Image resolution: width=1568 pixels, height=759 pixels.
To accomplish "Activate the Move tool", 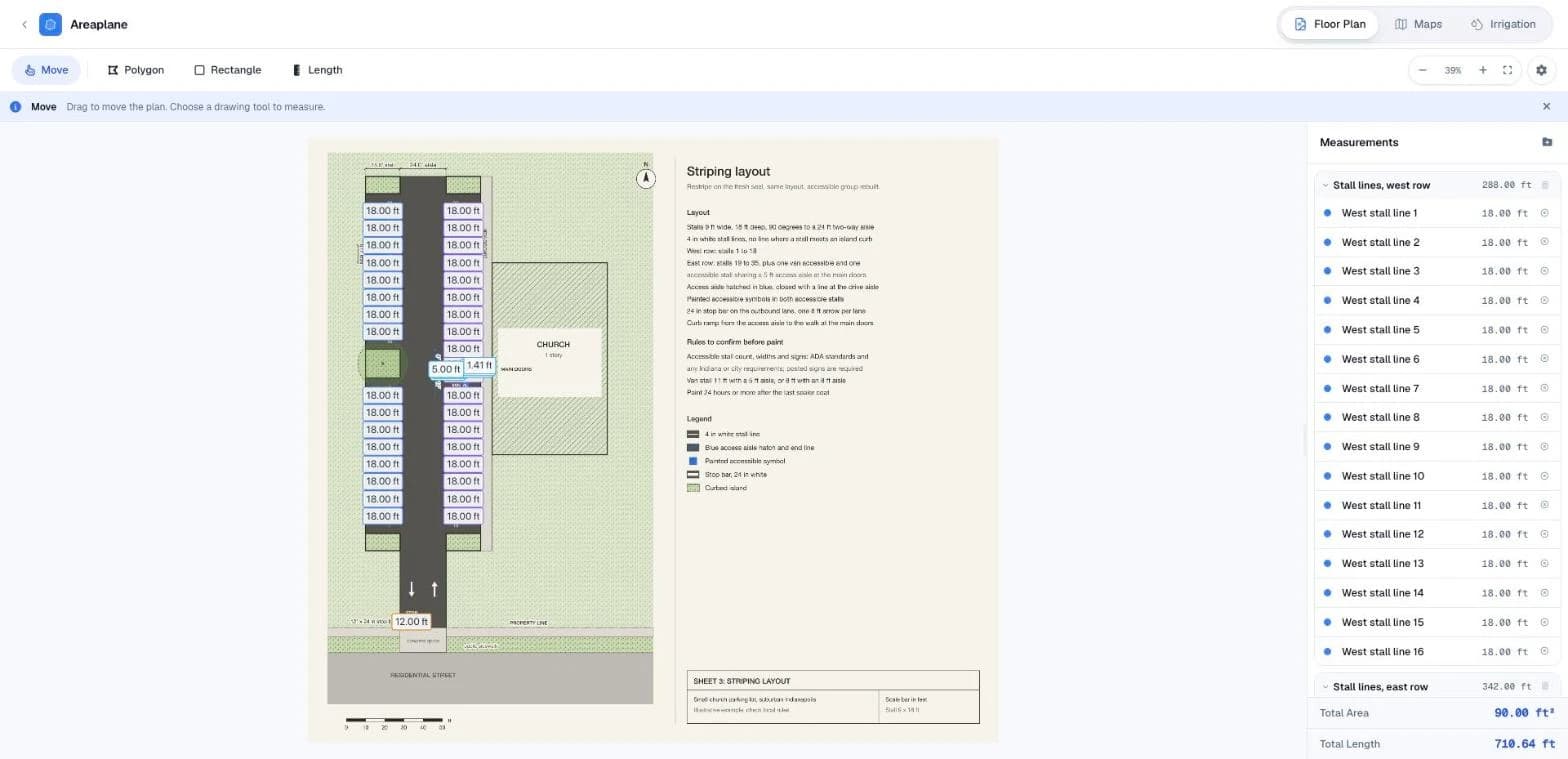I will tap(47, 70).
